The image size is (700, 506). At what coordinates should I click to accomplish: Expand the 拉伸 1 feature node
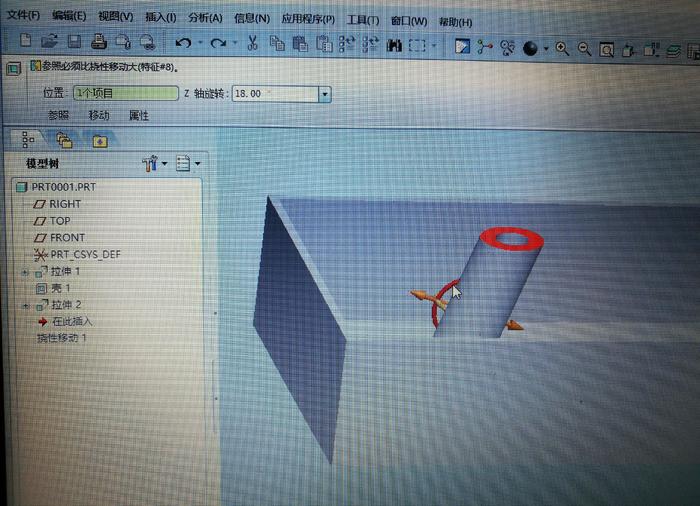pos(25,272)
